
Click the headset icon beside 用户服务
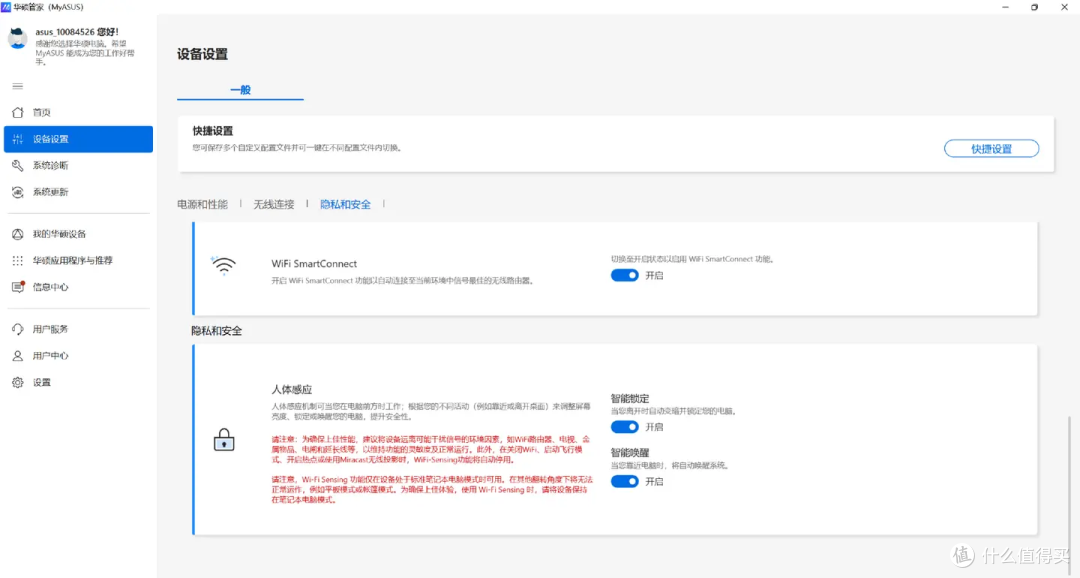(x=18, y=329)
